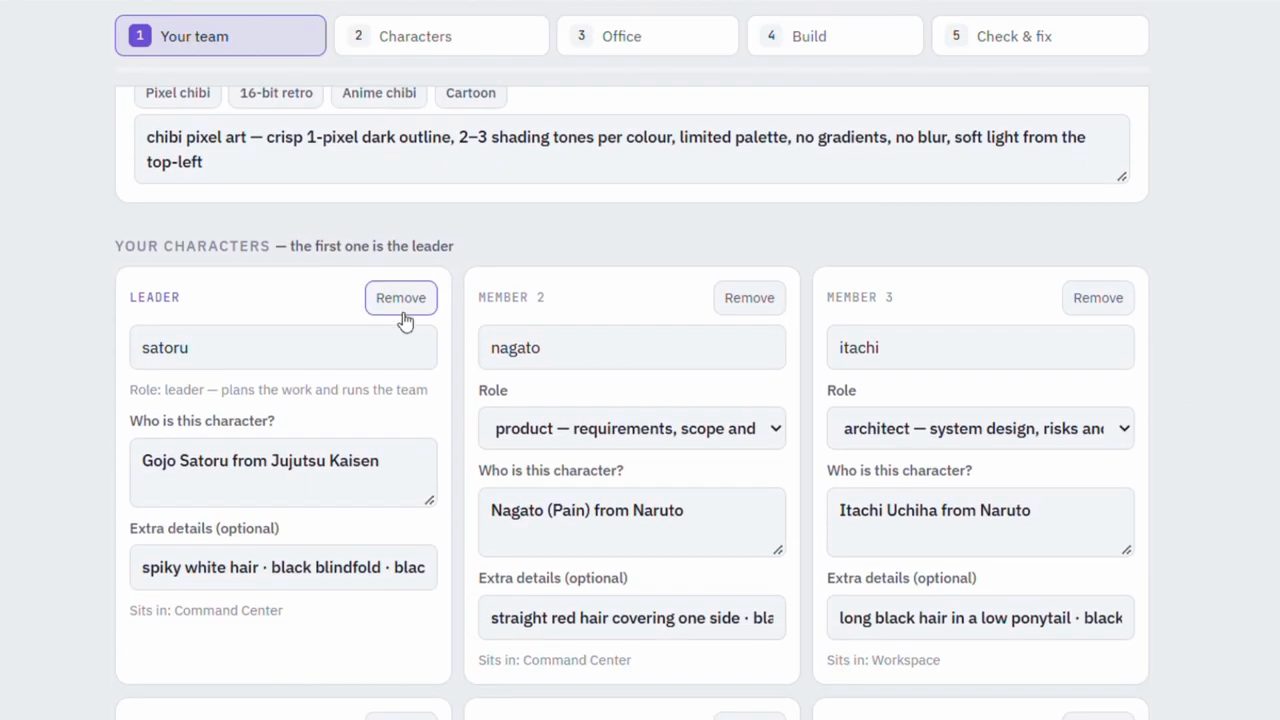Viewport: 1280px width, 720px height.
Task: Remove the Leader character satoru
Action: point(401,298)
